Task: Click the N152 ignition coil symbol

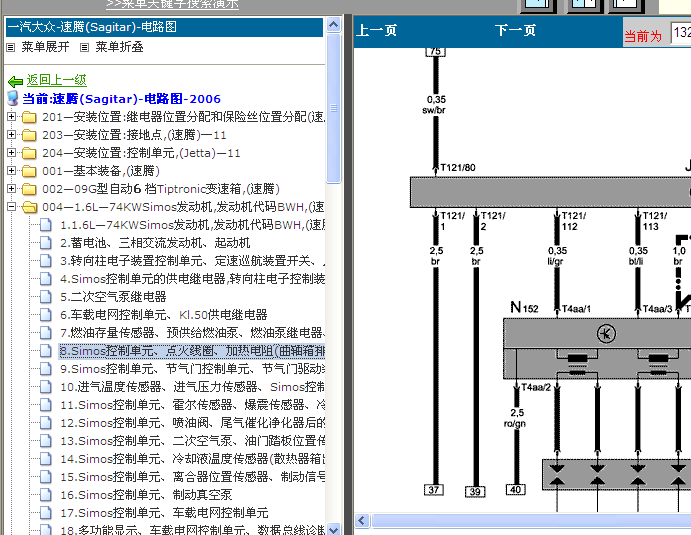Action: tap(606, 334)
